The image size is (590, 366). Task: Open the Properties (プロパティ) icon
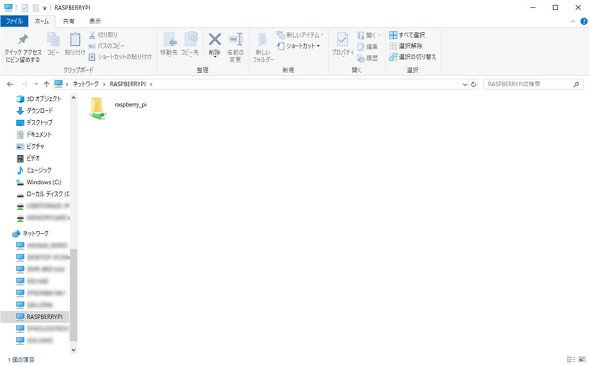pyautogui.click(x=342, y=39)
